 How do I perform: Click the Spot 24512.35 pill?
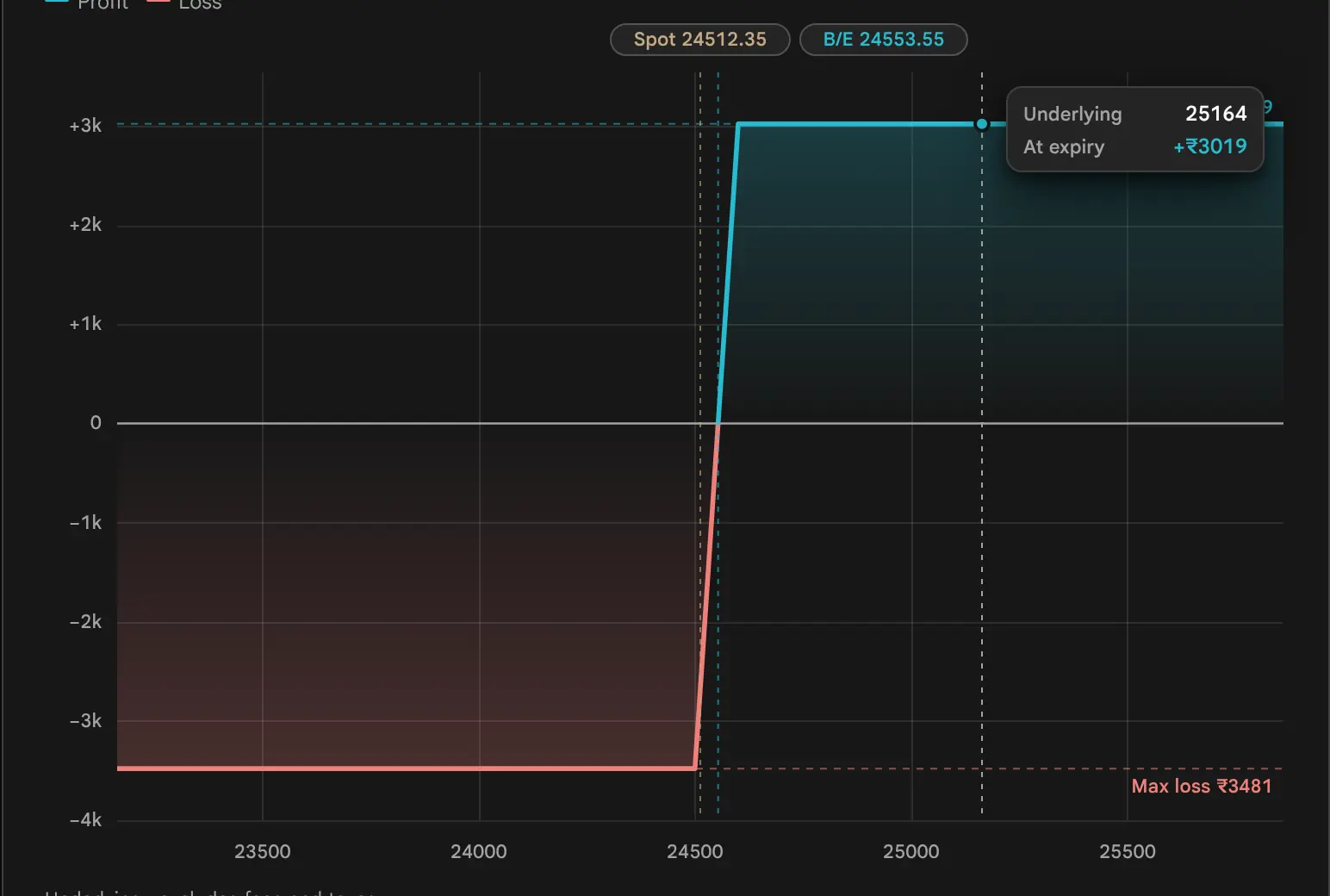tap(700, 40)
